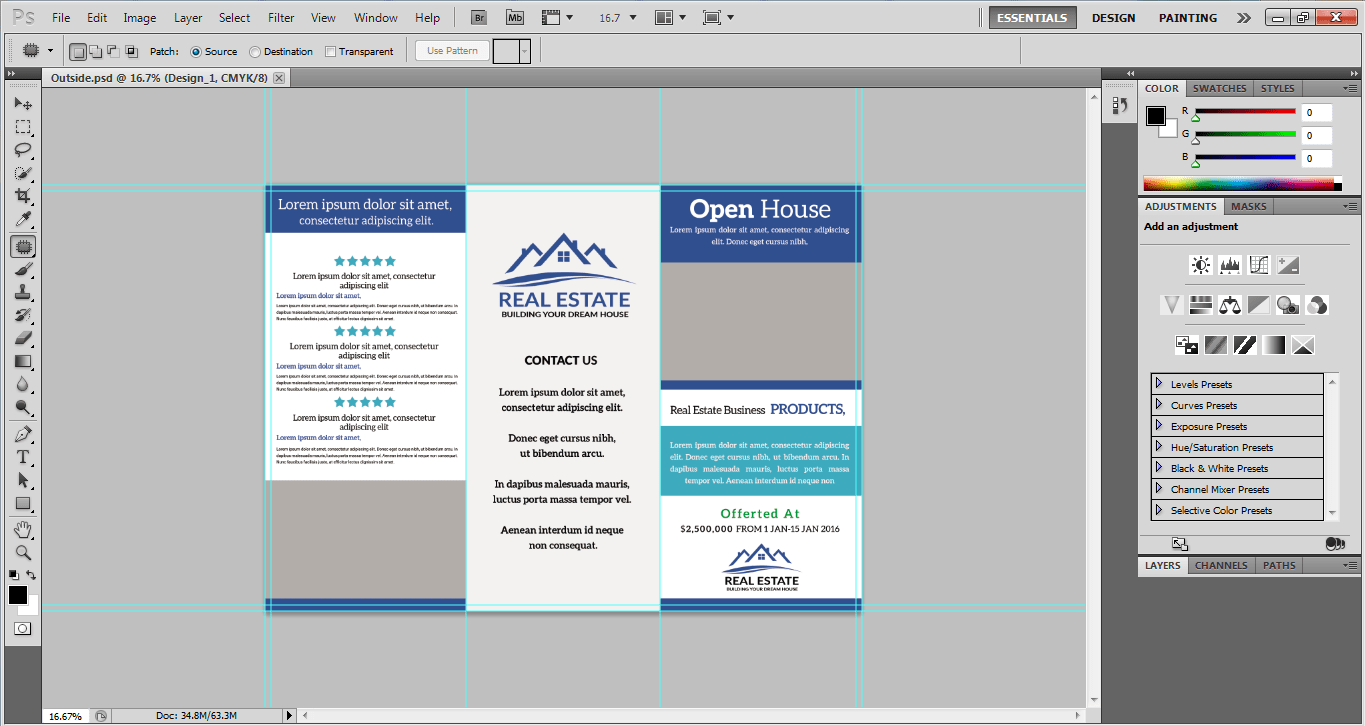Activate the Horizontal Type tool
Viewport: 1365px width, 726px height.
[x=22, y=457]
